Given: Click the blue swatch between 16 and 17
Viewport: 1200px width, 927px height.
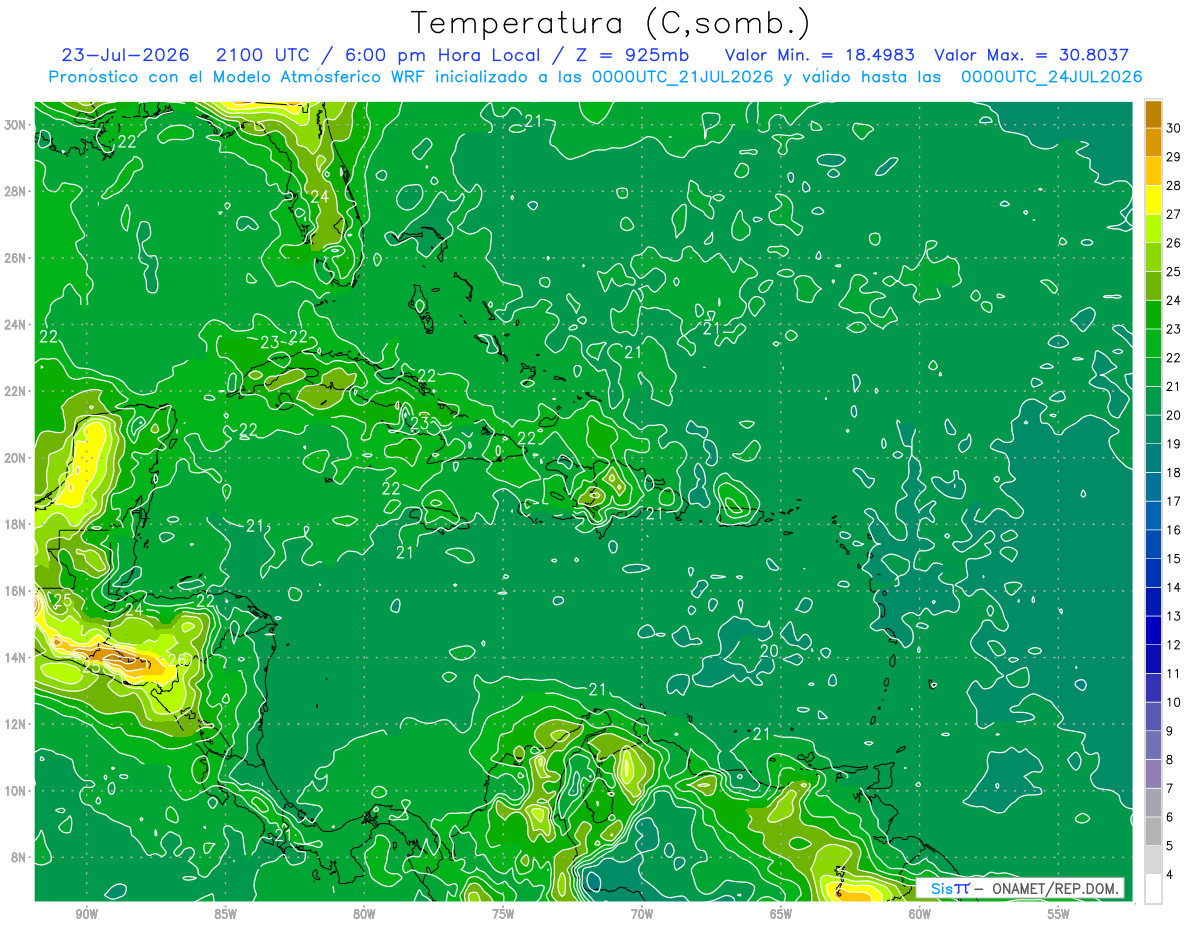Looking at the screenshot, I should [x=1153, y=516].
